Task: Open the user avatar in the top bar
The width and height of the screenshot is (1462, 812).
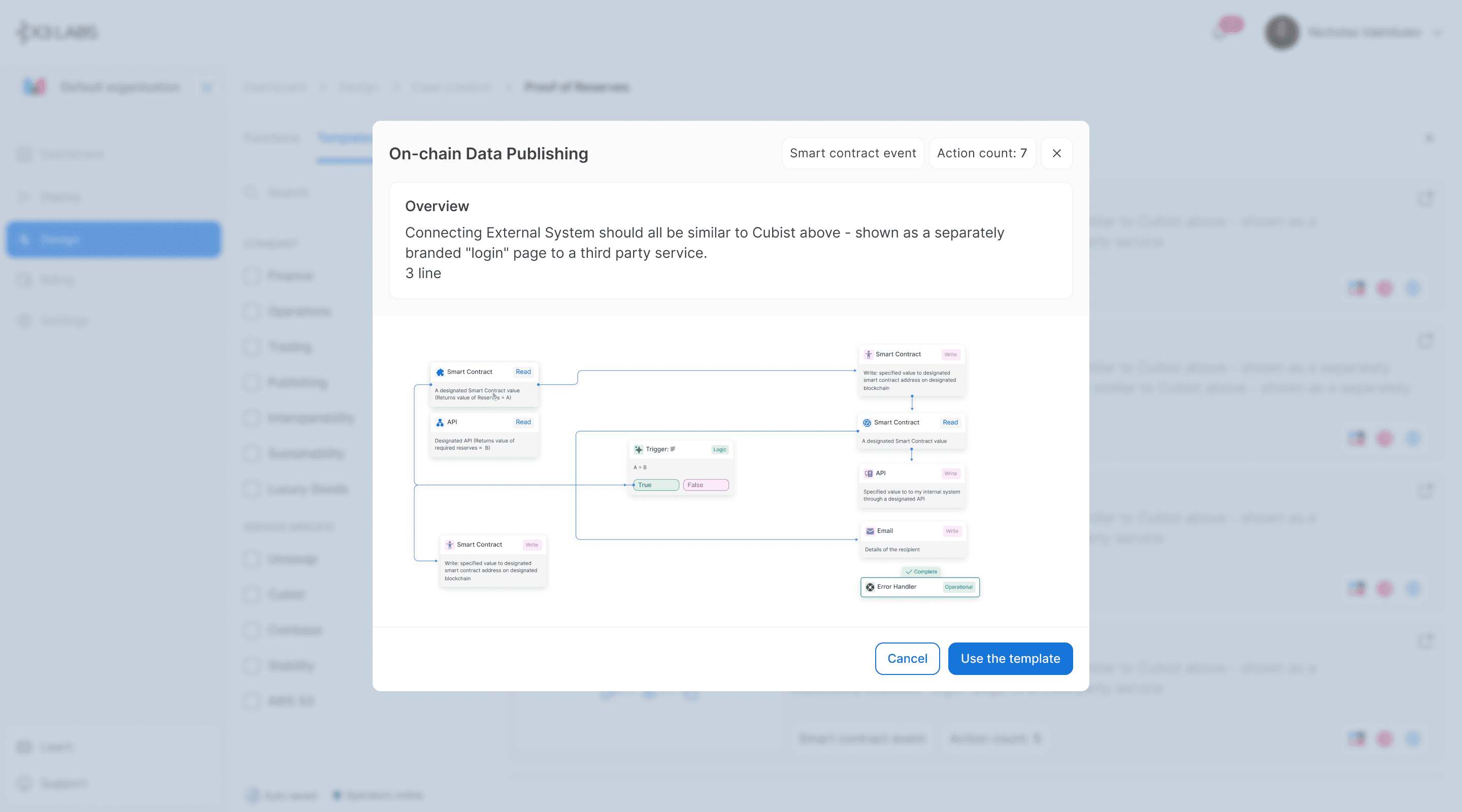Action: [x=1282, y=32]
